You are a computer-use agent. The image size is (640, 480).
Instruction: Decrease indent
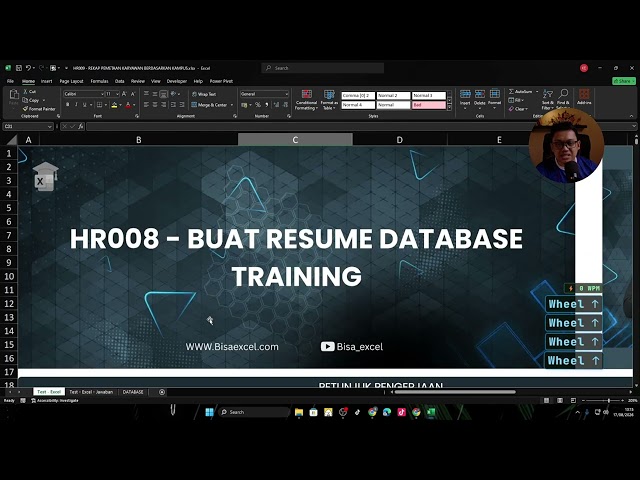(x=173, y=105)
